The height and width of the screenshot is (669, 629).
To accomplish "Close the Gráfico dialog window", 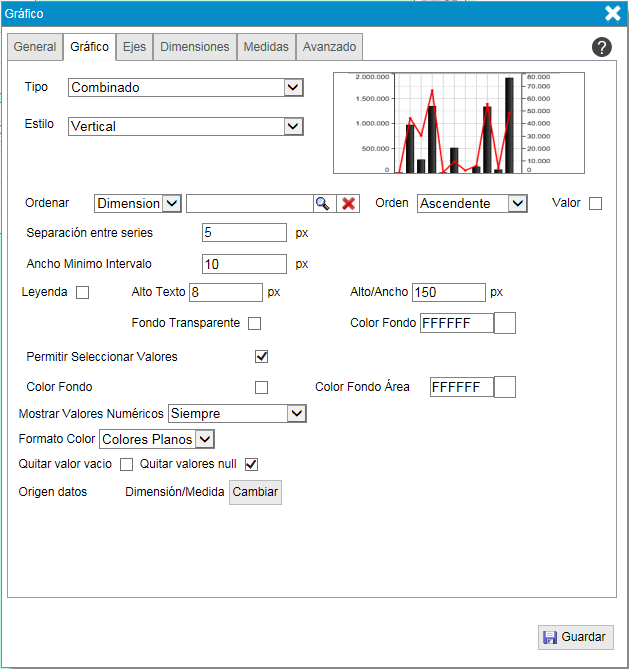I will (613, 13).
